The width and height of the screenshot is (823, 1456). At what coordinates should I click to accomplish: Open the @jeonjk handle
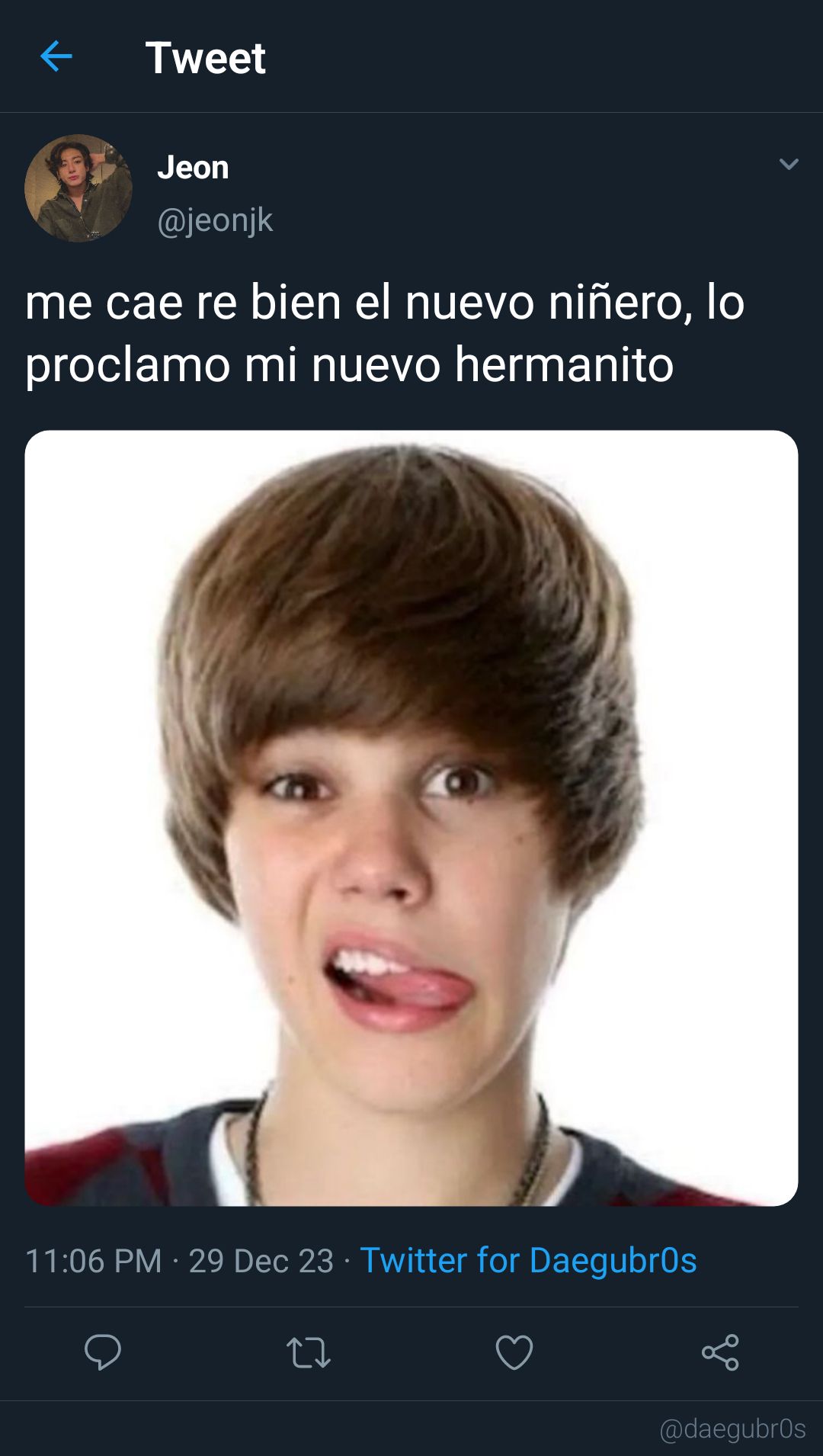tap(215, 220)
